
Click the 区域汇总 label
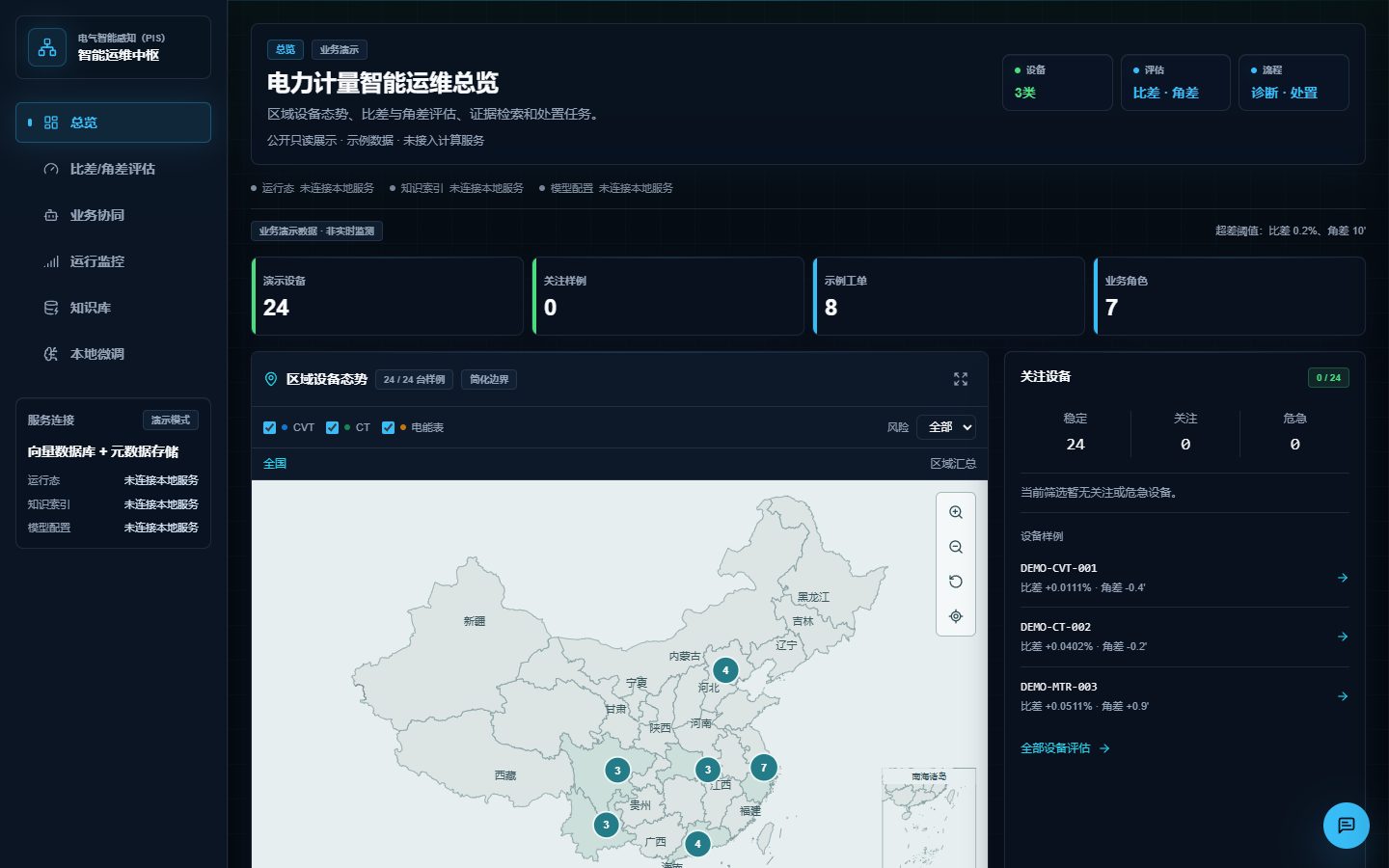click(x=953, y=464)
